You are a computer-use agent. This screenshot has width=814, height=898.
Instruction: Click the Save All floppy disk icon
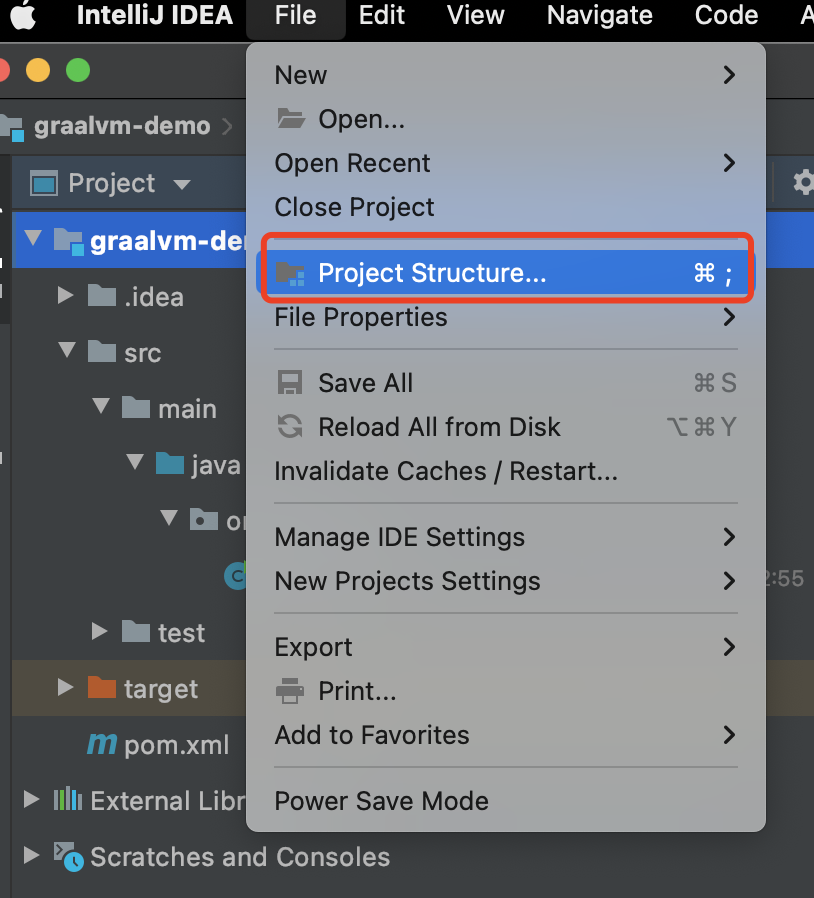tap(290, 383)
